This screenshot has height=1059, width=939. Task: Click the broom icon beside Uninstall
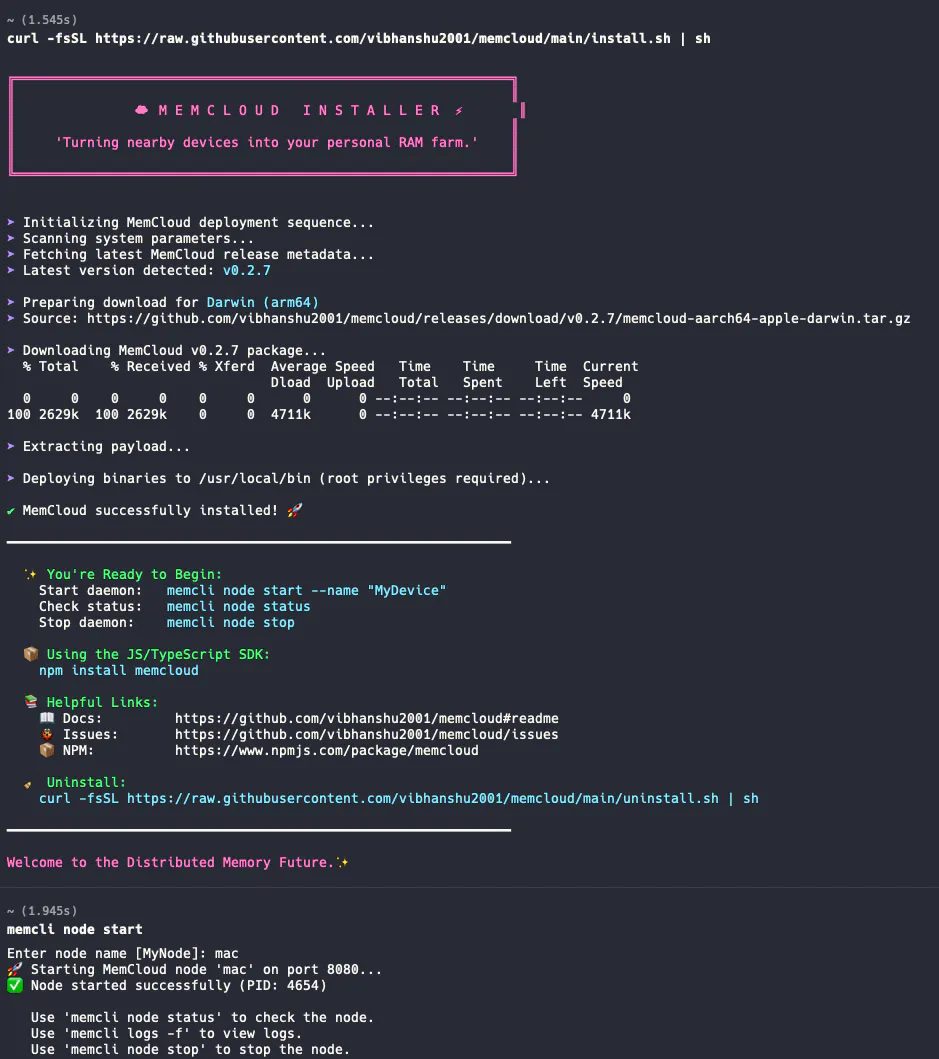click(28, 784)
